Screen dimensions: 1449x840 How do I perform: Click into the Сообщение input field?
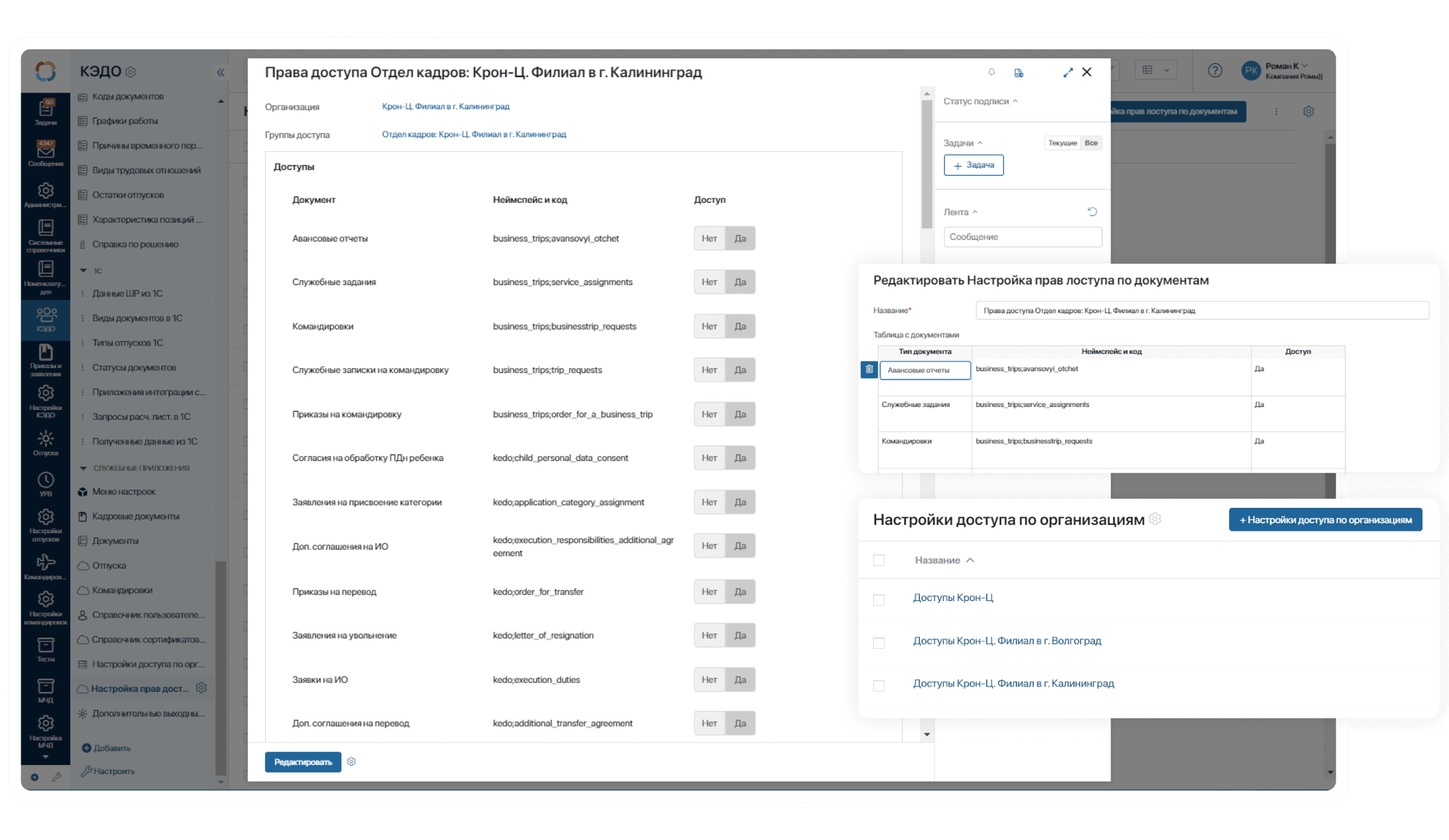point(1022,237)
